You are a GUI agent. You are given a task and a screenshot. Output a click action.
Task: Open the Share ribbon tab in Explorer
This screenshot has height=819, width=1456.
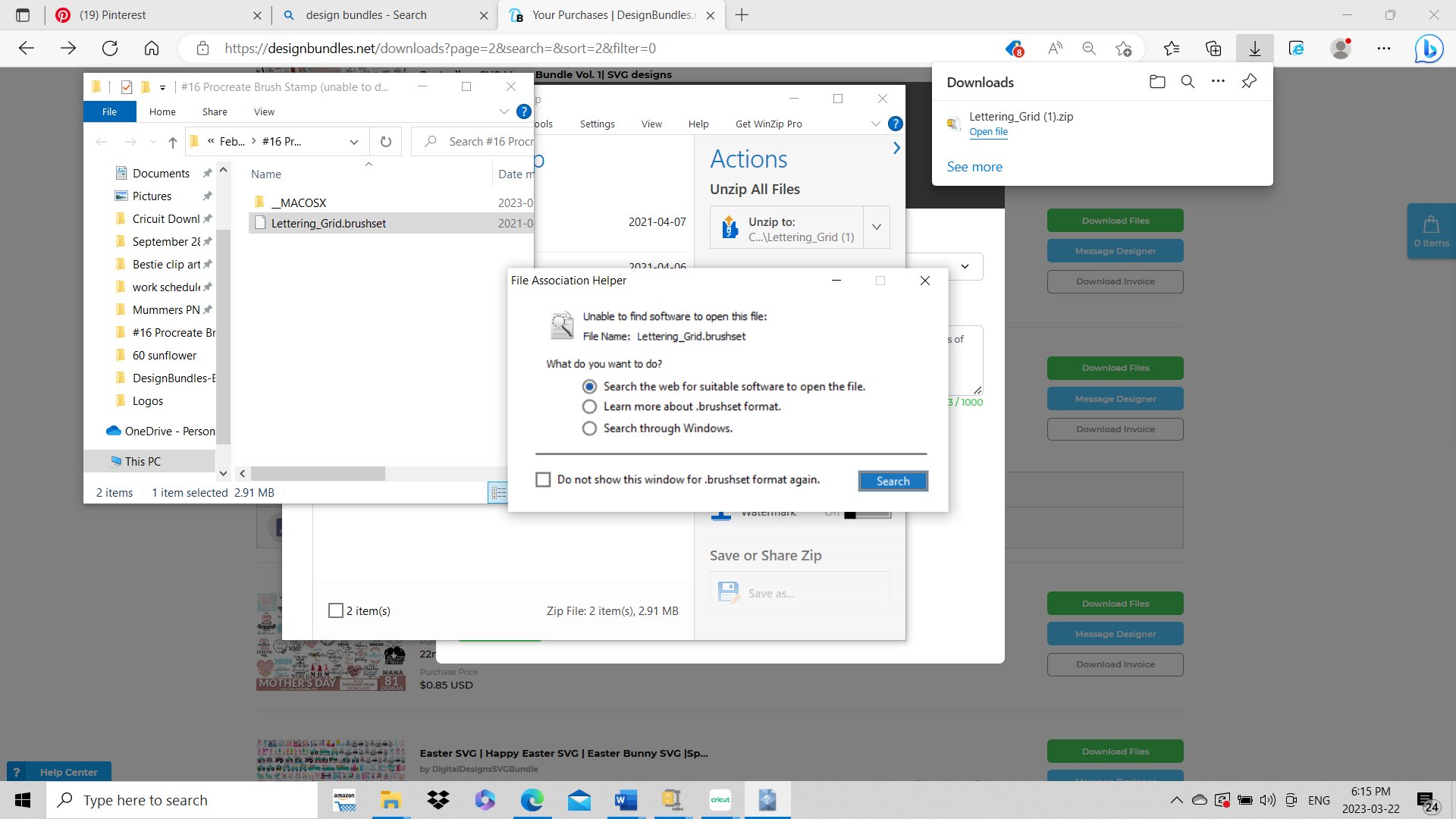point(215,111)
